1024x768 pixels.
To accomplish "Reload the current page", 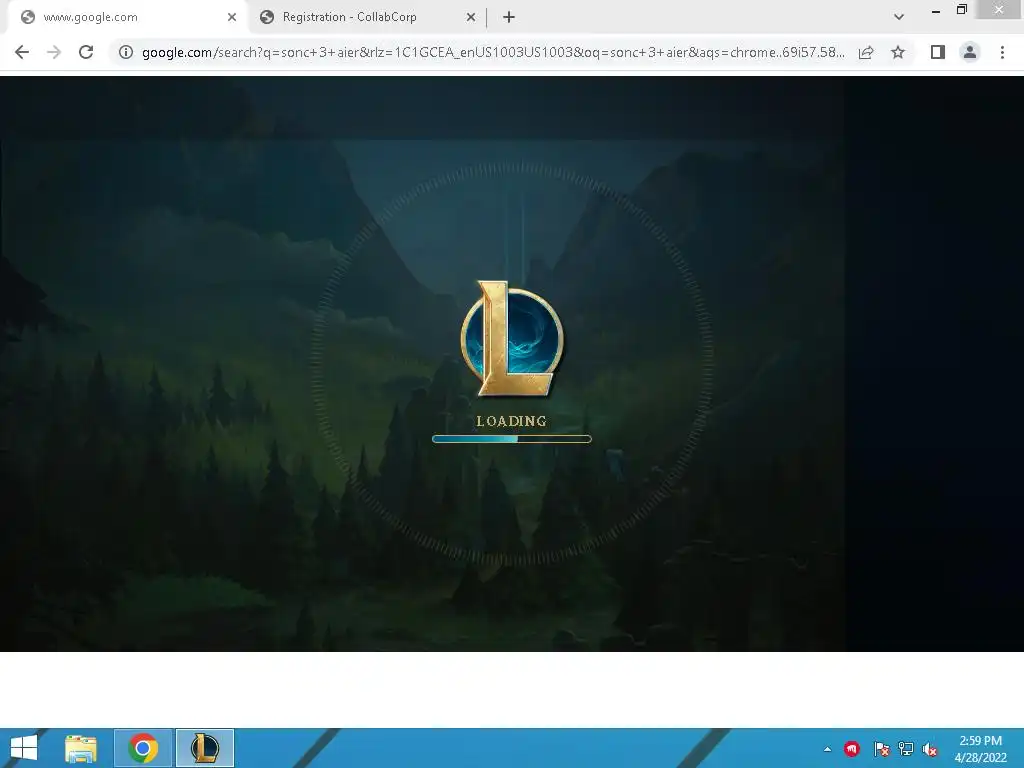I will click(86, 52).
